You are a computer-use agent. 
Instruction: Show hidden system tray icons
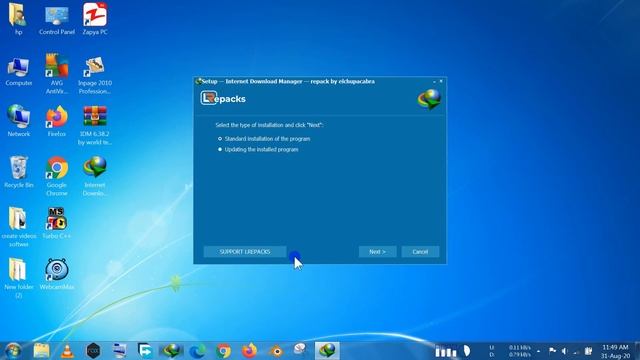pos(538,351)
